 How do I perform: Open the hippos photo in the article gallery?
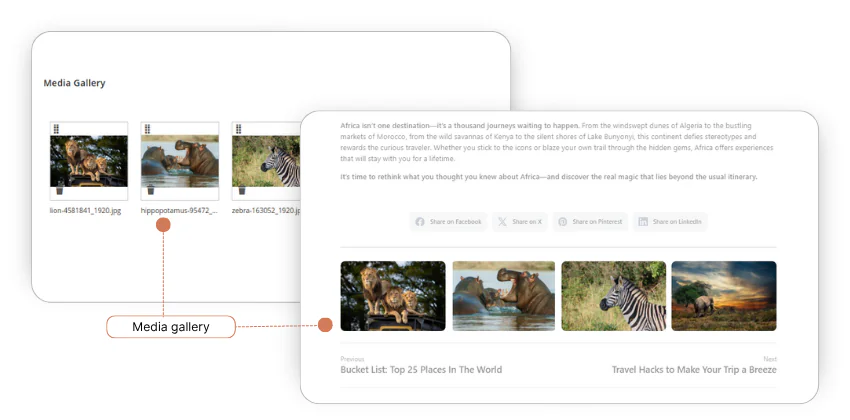(504, 296)
